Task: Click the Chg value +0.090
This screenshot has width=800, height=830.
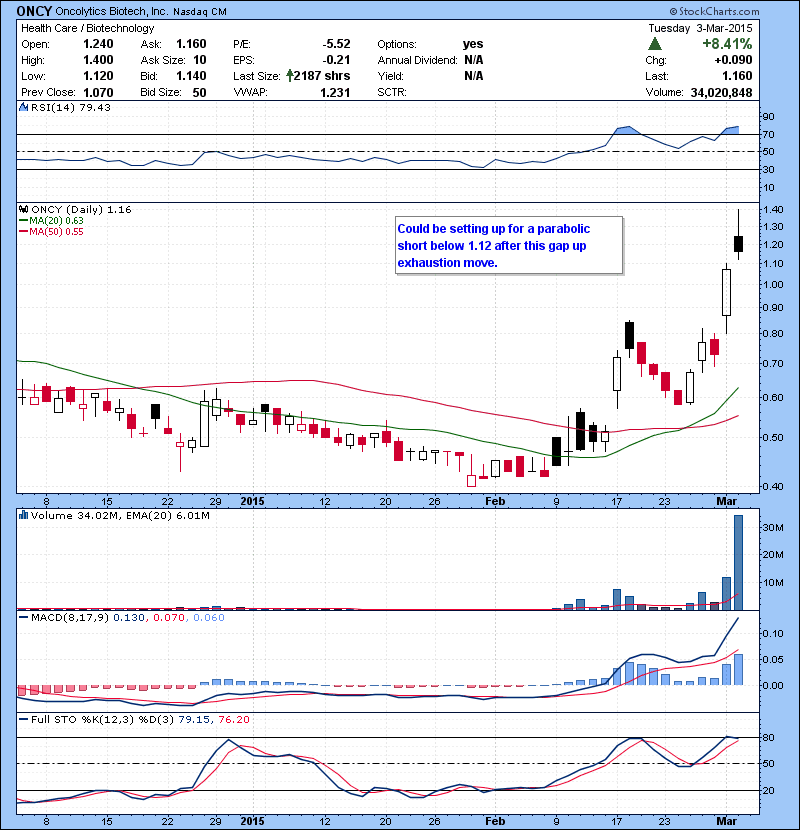Action: (733, 60)
